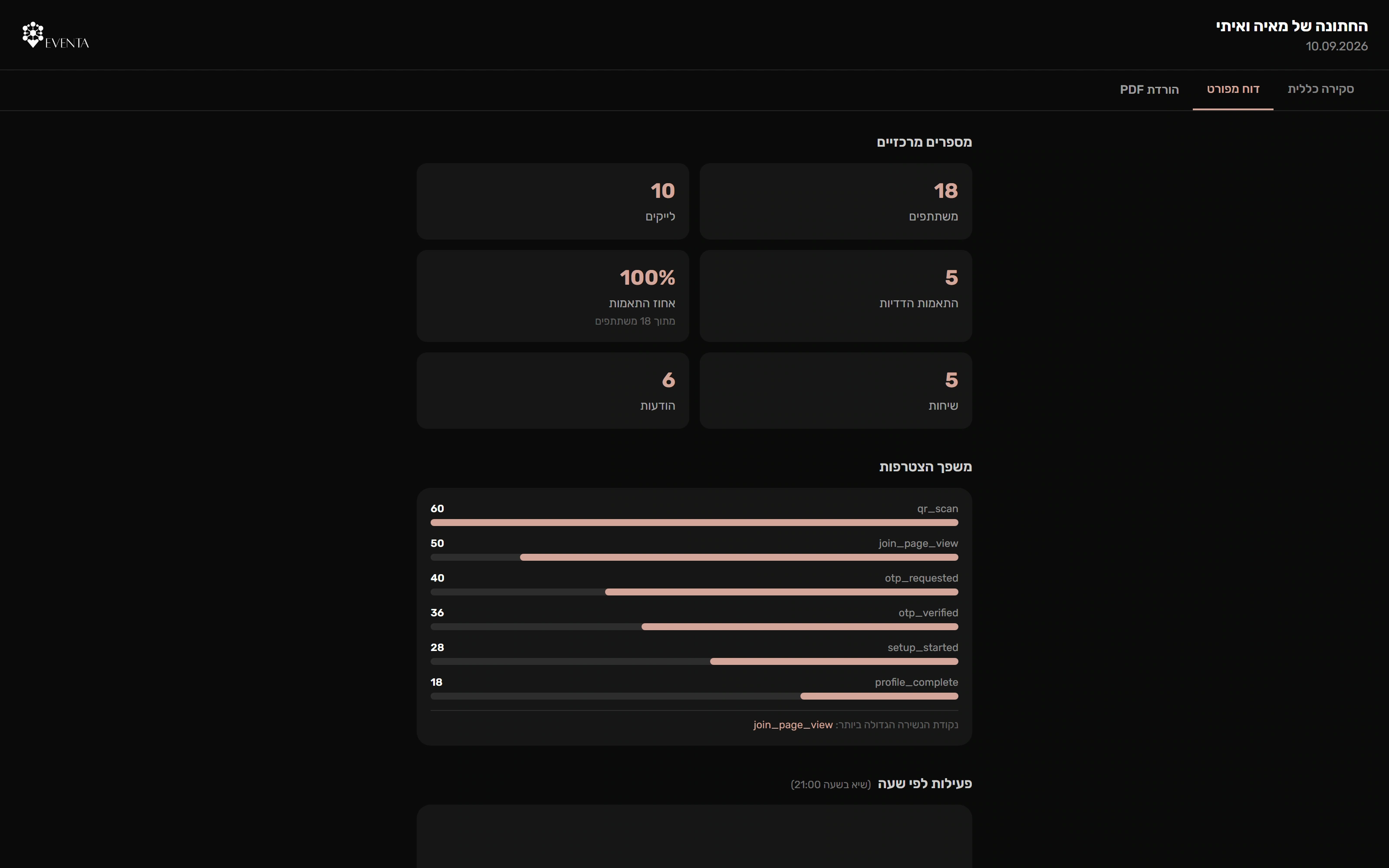Viewport: 1389px width, 868px height.
Task: Click the setup_started count 28
Action: point(438,648)
